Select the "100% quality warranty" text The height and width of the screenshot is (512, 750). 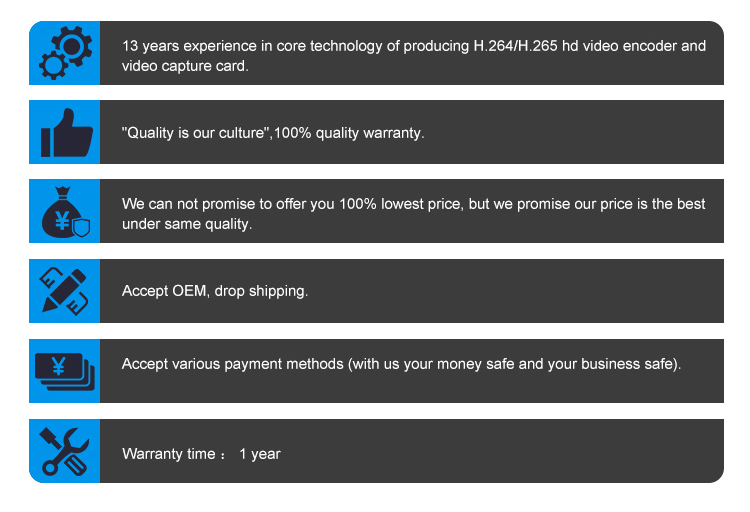coord(349,132)
